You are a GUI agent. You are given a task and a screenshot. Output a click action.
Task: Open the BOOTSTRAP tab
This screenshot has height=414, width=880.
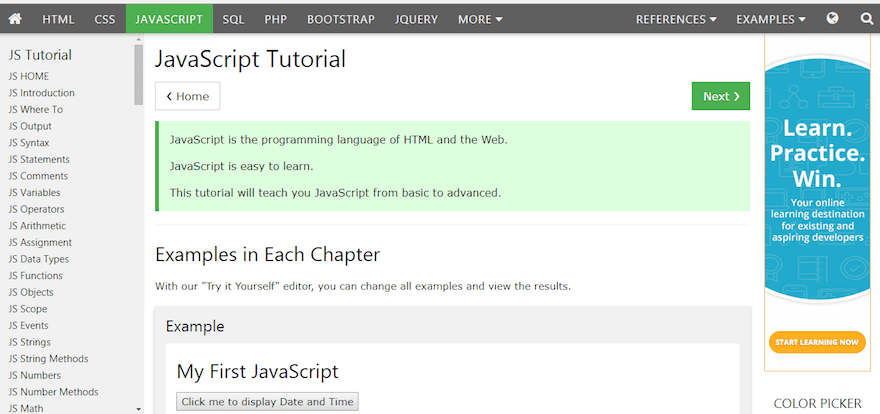(x=340, y=18)
